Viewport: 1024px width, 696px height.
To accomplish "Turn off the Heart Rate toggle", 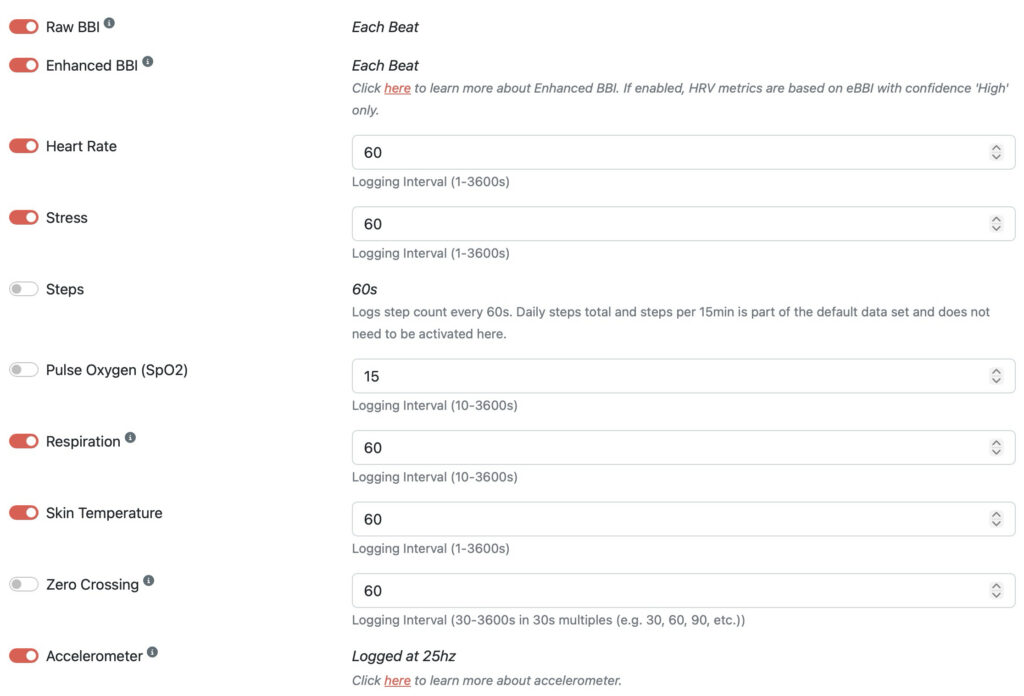I will [24, 146].
